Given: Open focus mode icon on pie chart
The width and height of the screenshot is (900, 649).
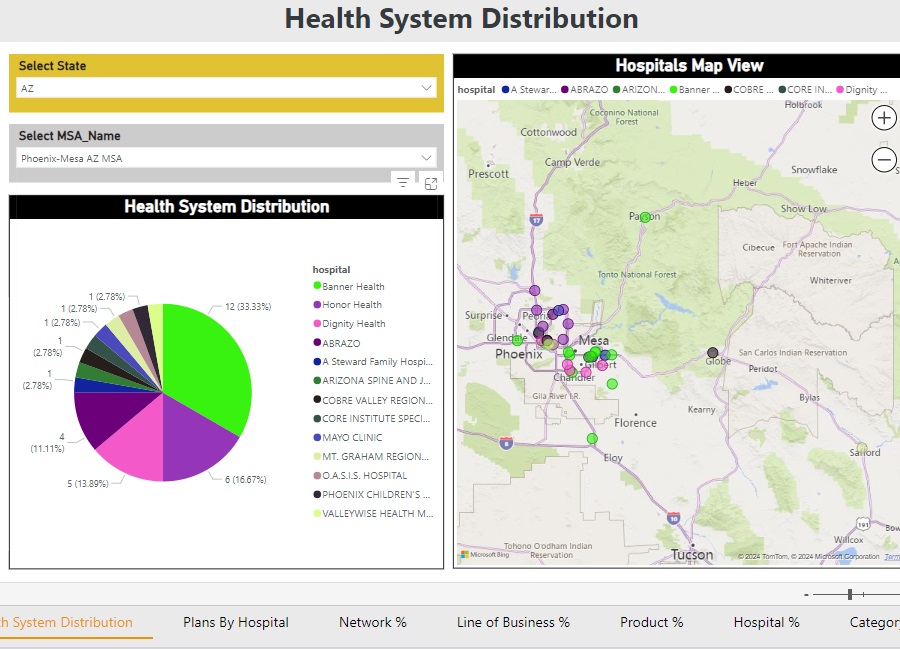Looking at the screenshot, I should point(431,184).
